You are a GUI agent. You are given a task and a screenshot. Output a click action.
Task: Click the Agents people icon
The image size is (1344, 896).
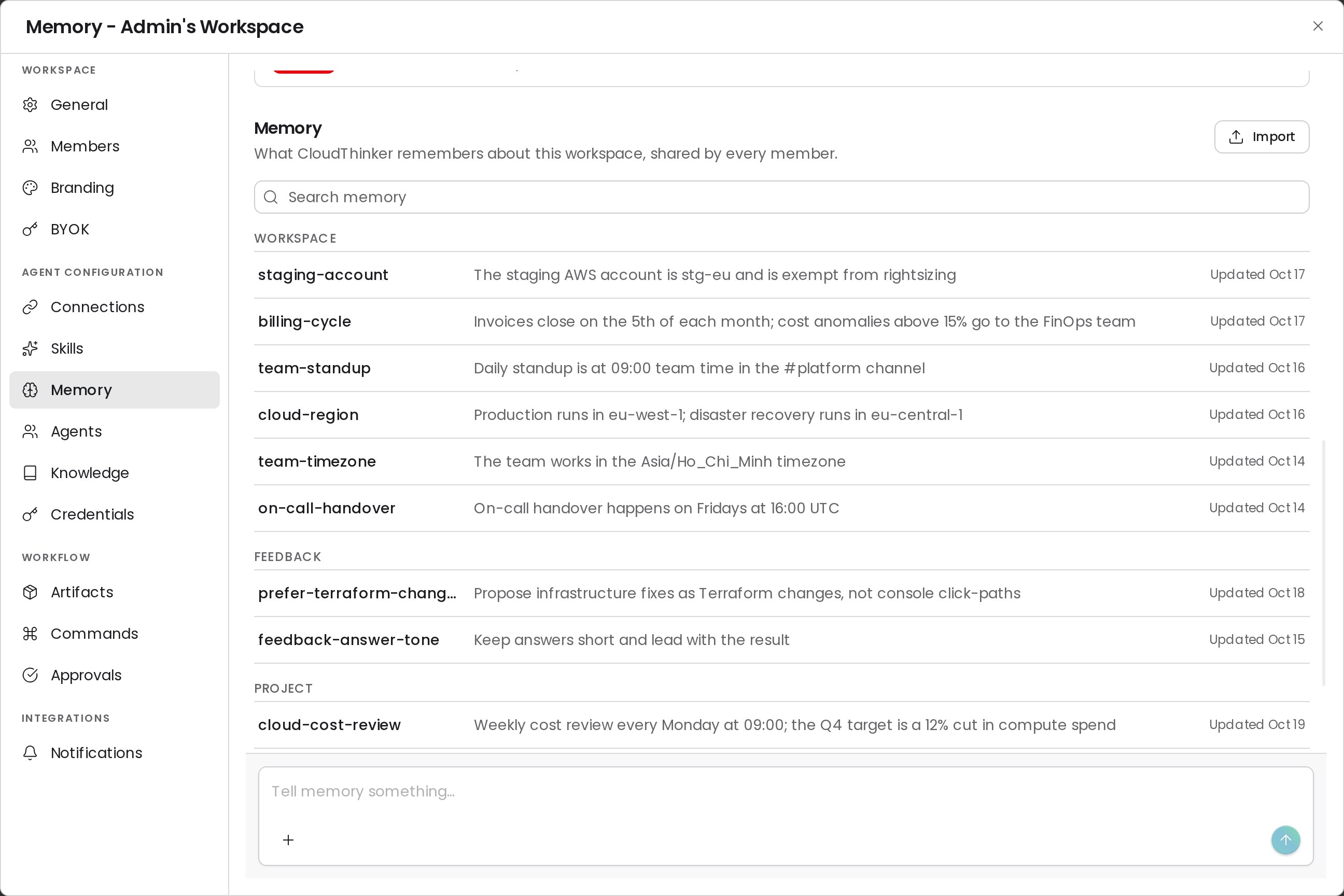(30, 431)
